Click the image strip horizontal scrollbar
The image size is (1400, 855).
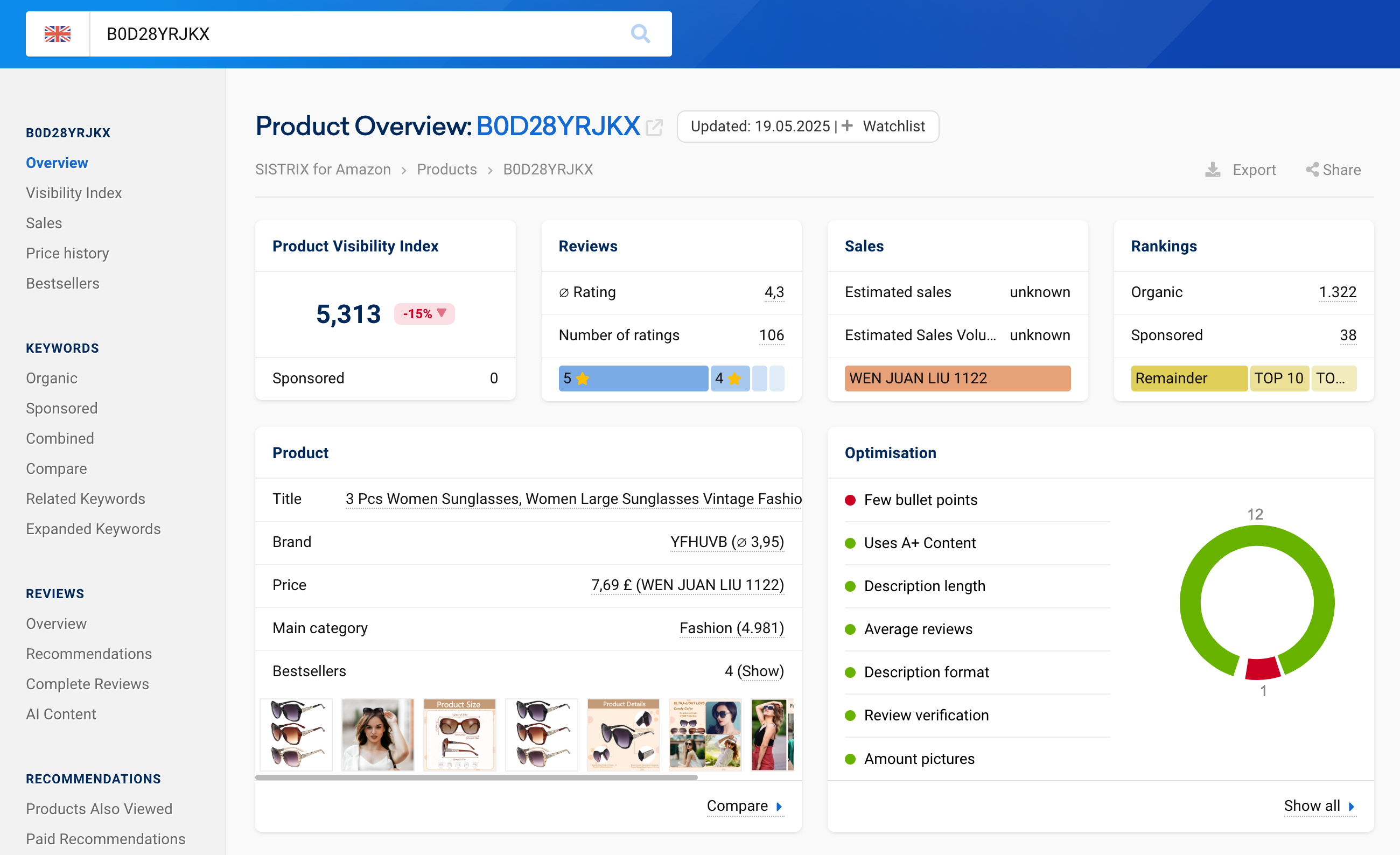[x=476, y=777]
